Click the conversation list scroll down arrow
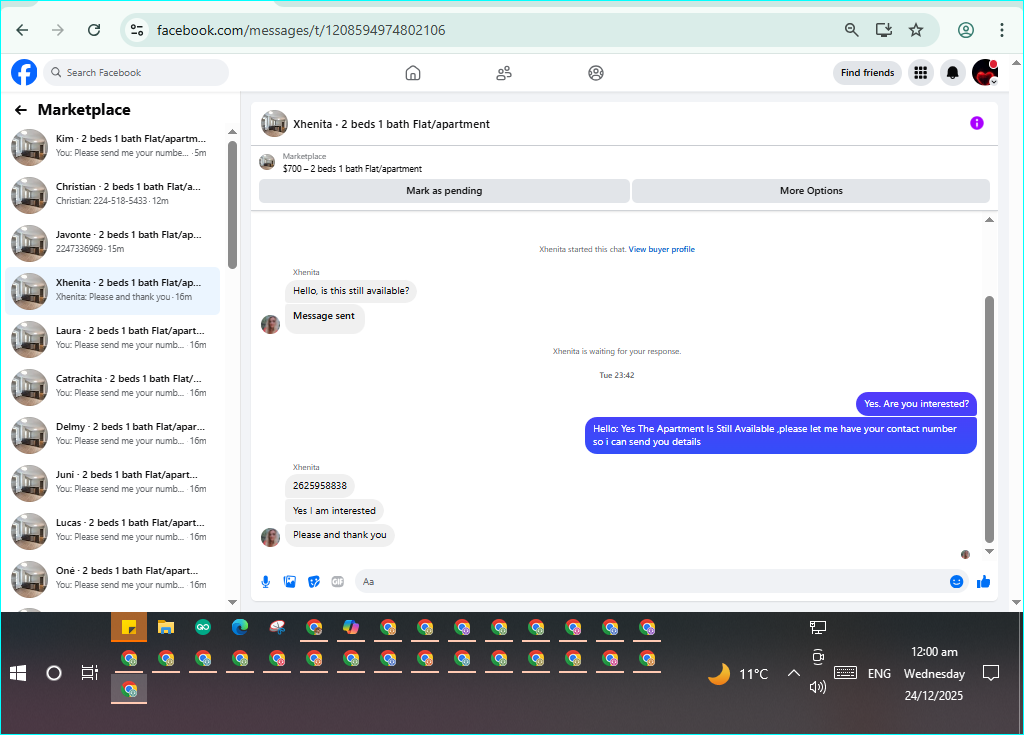 232,602
